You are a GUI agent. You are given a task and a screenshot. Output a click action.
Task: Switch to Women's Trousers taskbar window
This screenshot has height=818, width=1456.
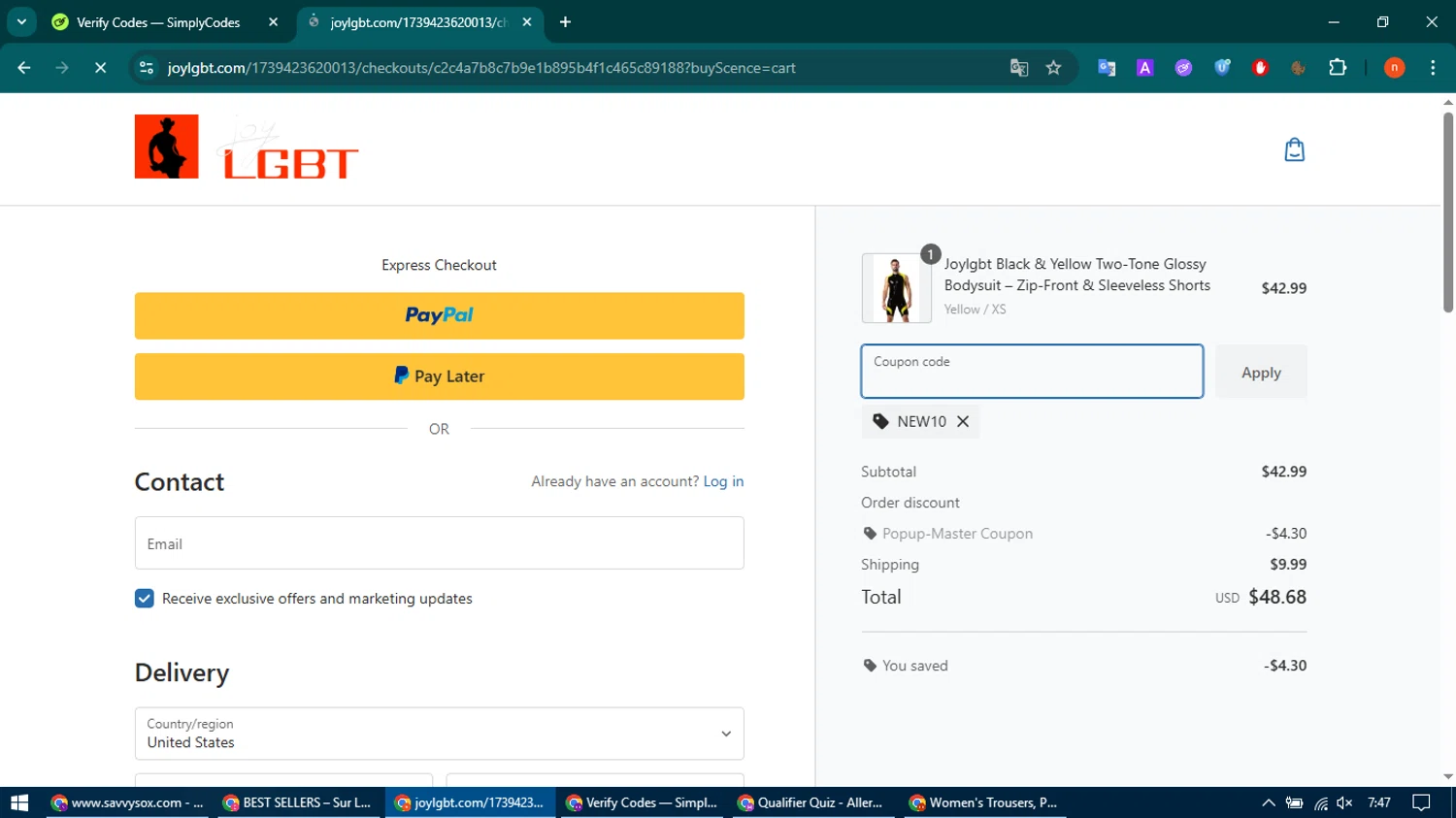point(984,802)
